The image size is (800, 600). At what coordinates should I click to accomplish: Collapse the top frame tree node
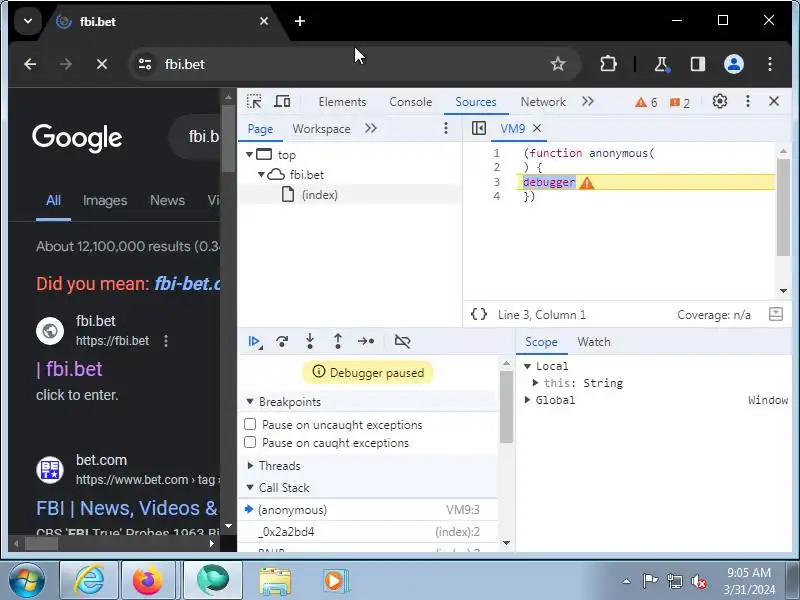[x=249, y=154]
